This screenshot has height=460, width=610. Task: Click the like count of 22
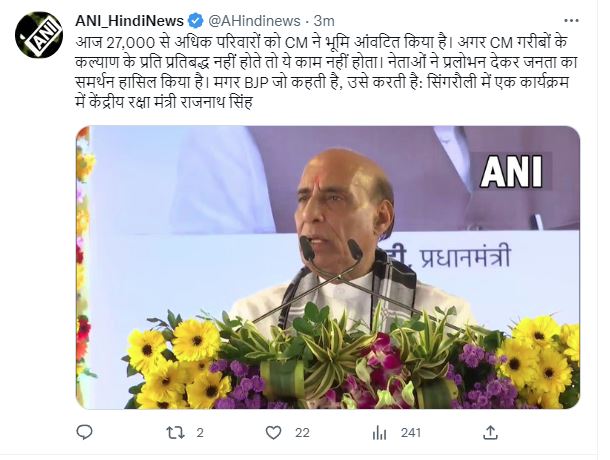[x=302, y=433]
